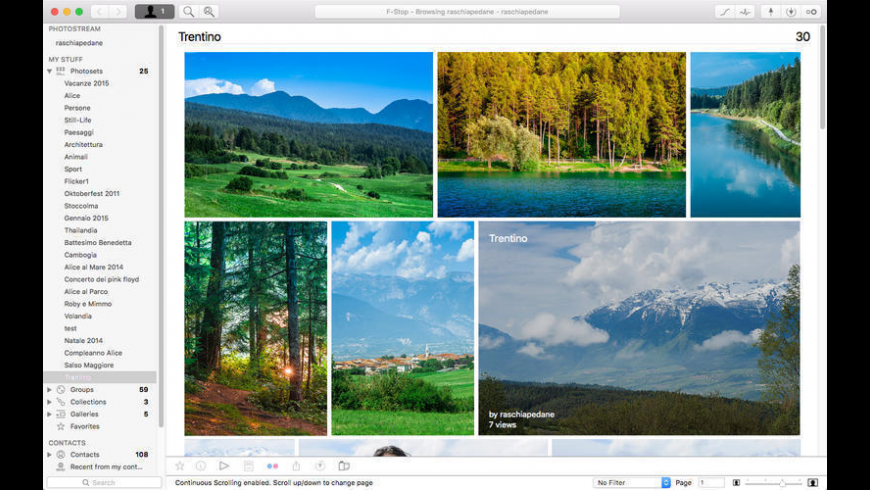Viewport: 870px width, 490px height.
Task: Click the share icon in bottom toolbar
Action: tap(296, 466)
